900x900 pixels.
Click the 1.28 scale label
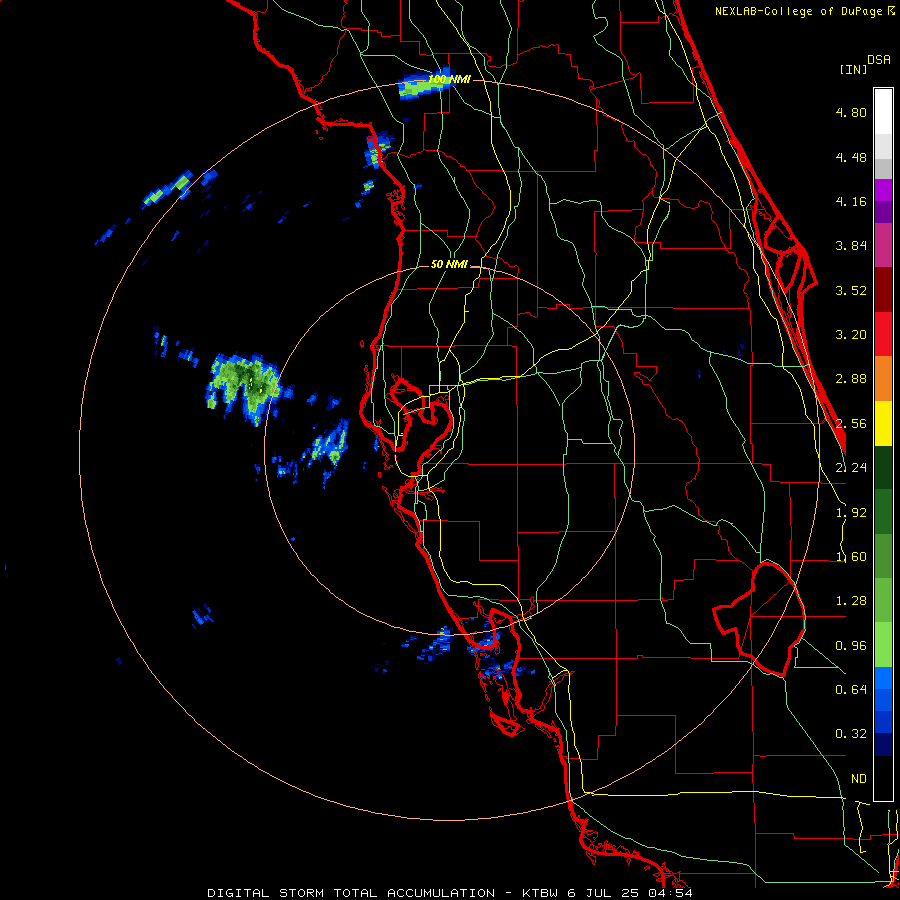(x=851, y=601)
